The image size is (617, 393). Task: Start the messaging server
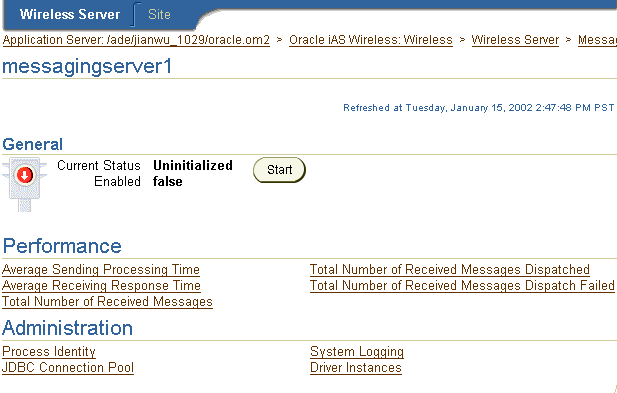click(x=279, y=170)
